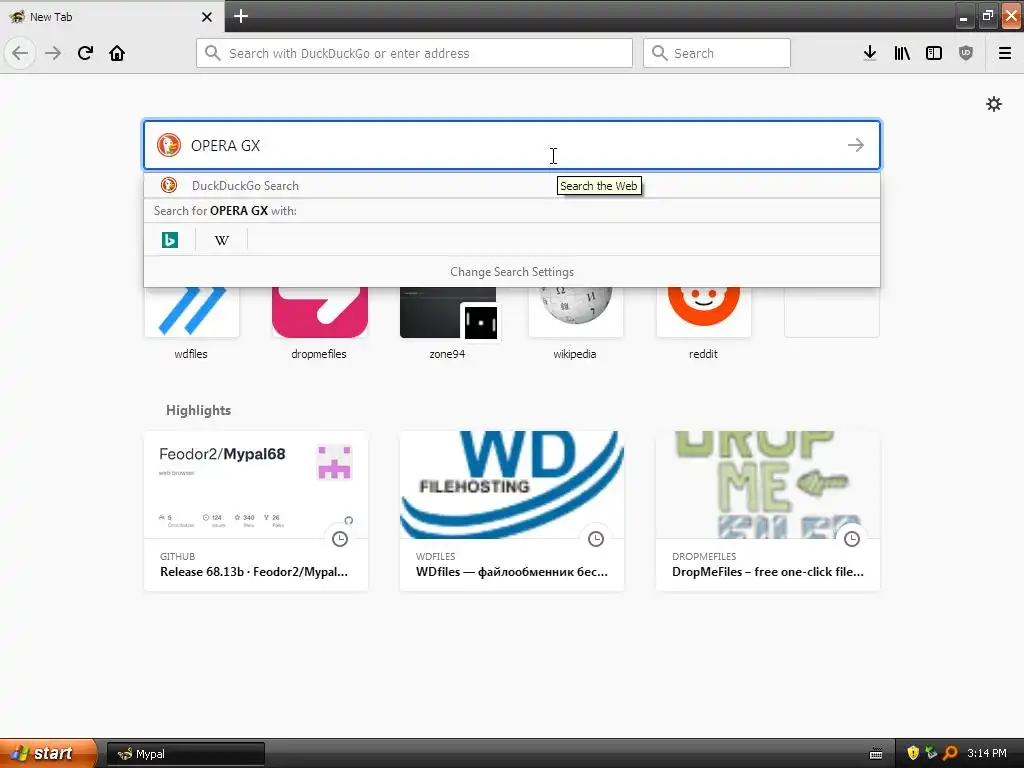1024x768 pixels.
Task: Click history clock icon on WDfiles card
Action: click(x=596, y=539)
